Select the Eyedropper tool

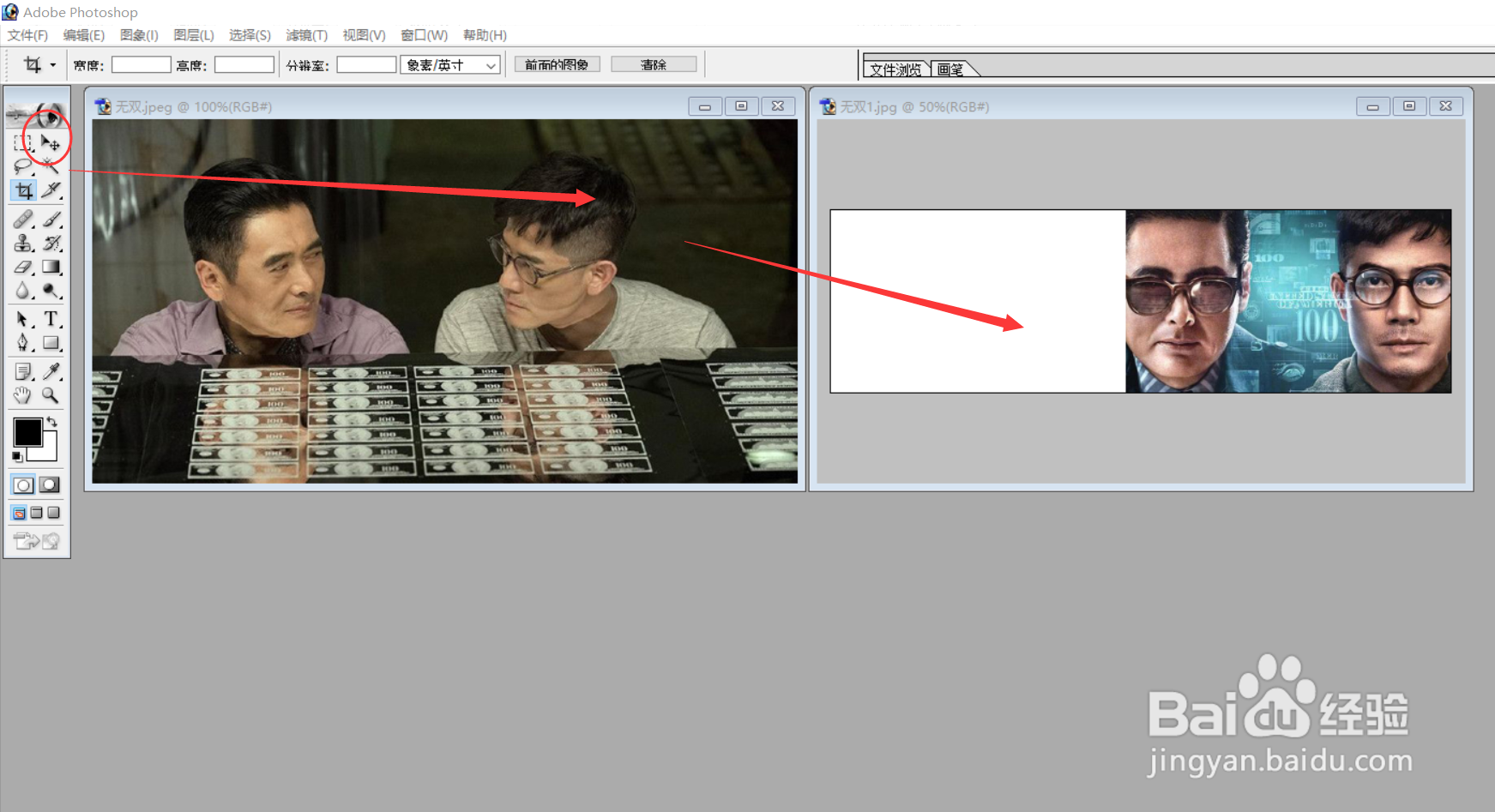[51, 371]
